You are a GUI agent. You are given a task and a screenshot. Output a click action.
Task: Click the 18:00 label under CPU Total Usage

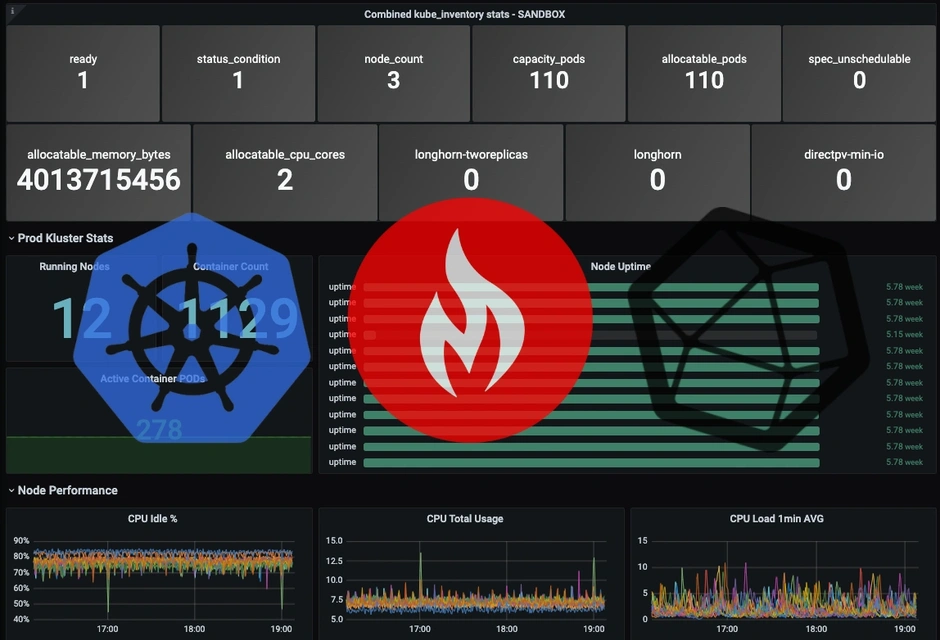[507, 629]
